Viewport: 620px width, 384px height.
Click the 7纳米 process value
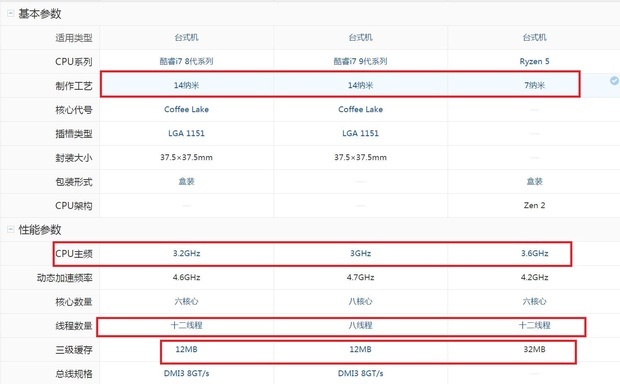click(534, 85)
